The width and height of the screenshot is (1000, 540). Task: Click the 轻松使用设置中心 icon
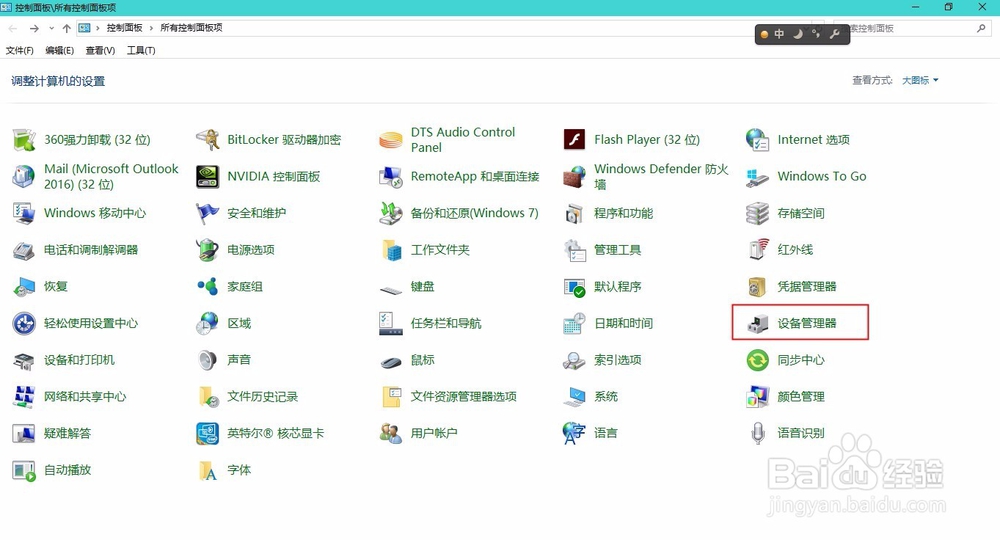(24, 323)
